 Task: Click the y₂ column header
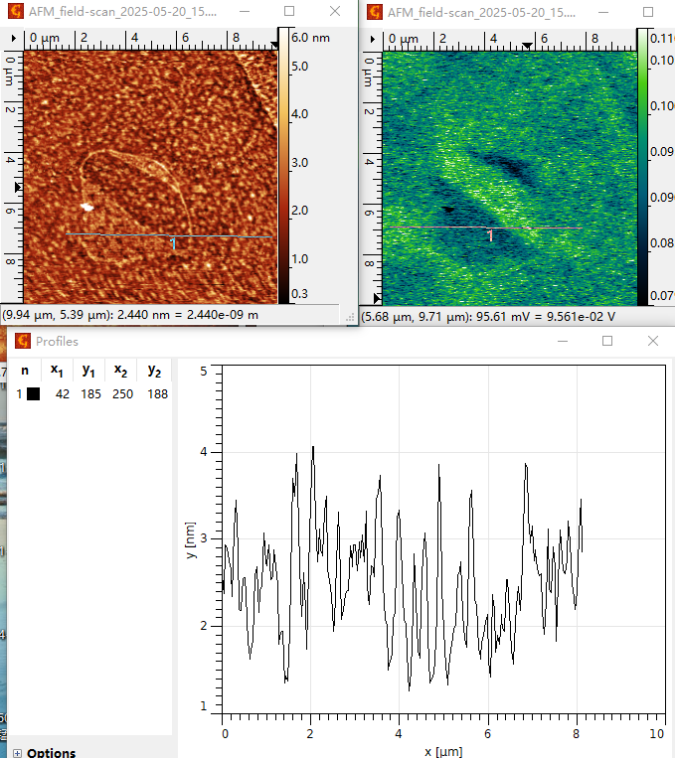click(x=153, y=370)
